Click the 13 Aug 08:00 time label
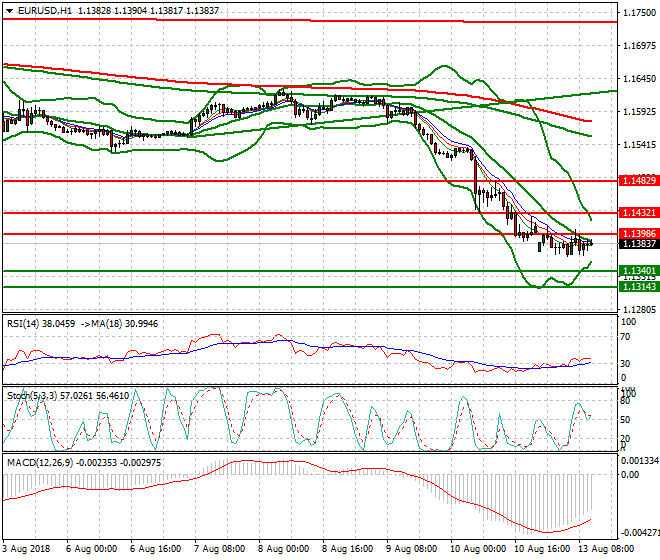 point(603,548)
